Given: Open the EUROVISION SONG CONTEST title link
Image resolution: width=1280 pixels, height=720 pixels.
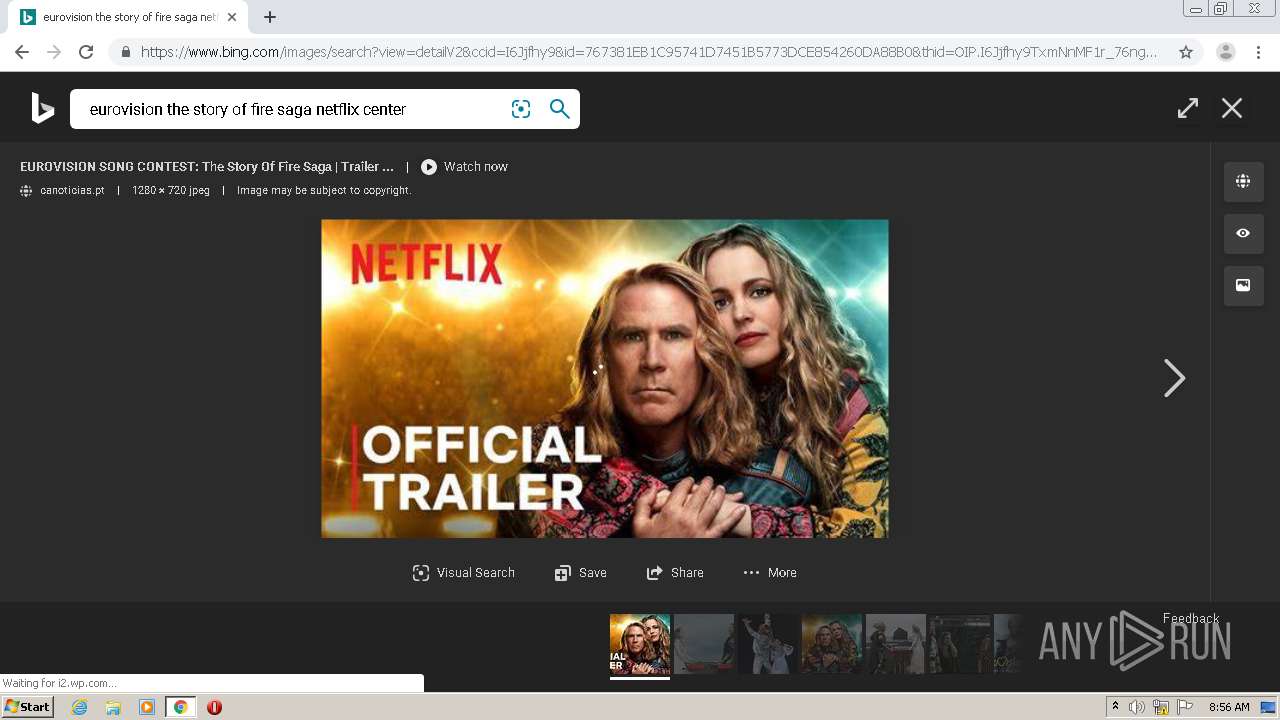Looking at the screenshot, I should 207,167.
